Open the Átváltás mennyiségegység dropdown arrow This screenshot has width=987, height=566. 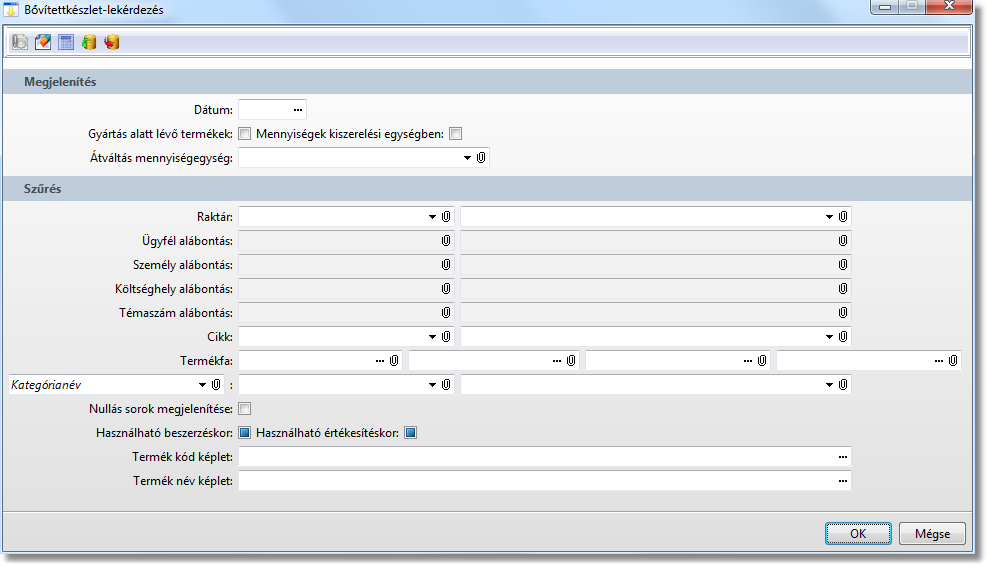tap(467, 157)
